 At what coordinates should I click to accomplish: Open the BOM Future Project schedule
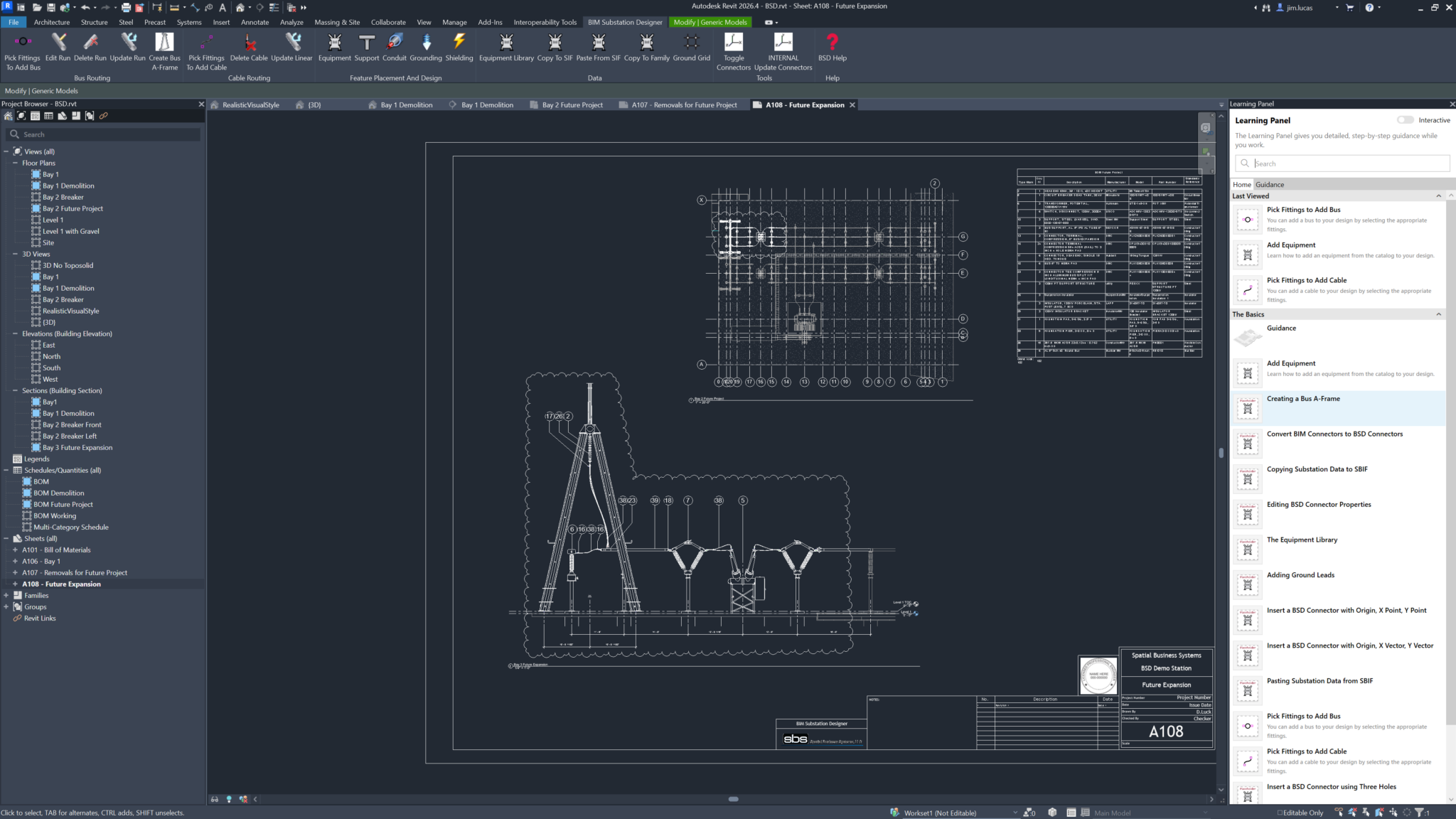click(x=63, y=504)
